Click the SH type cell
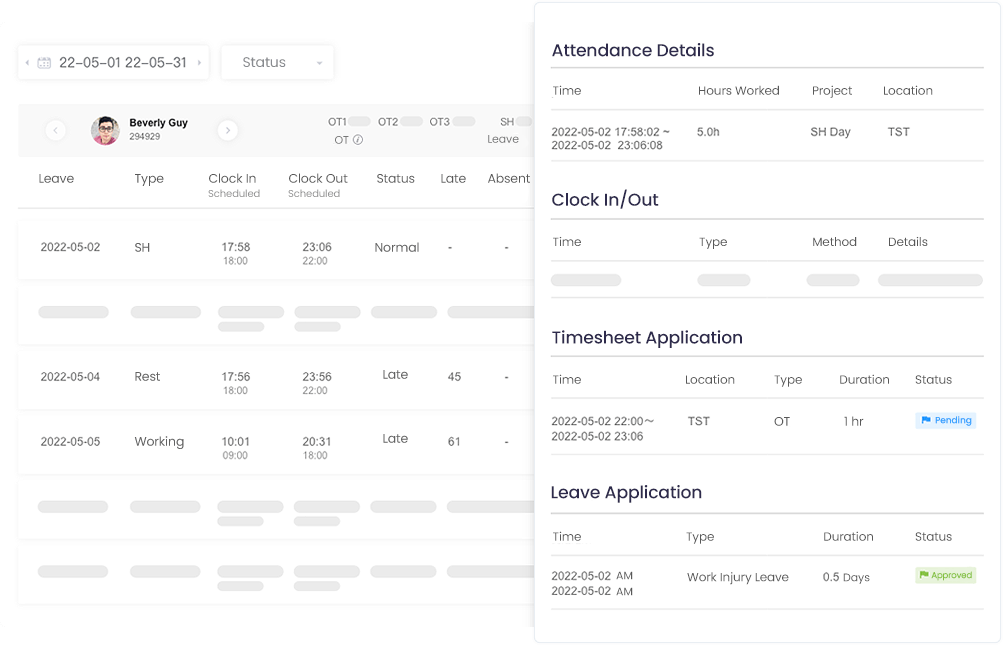Image resolution: width=1003 pixels, height=645 pixels. point(142,248)
